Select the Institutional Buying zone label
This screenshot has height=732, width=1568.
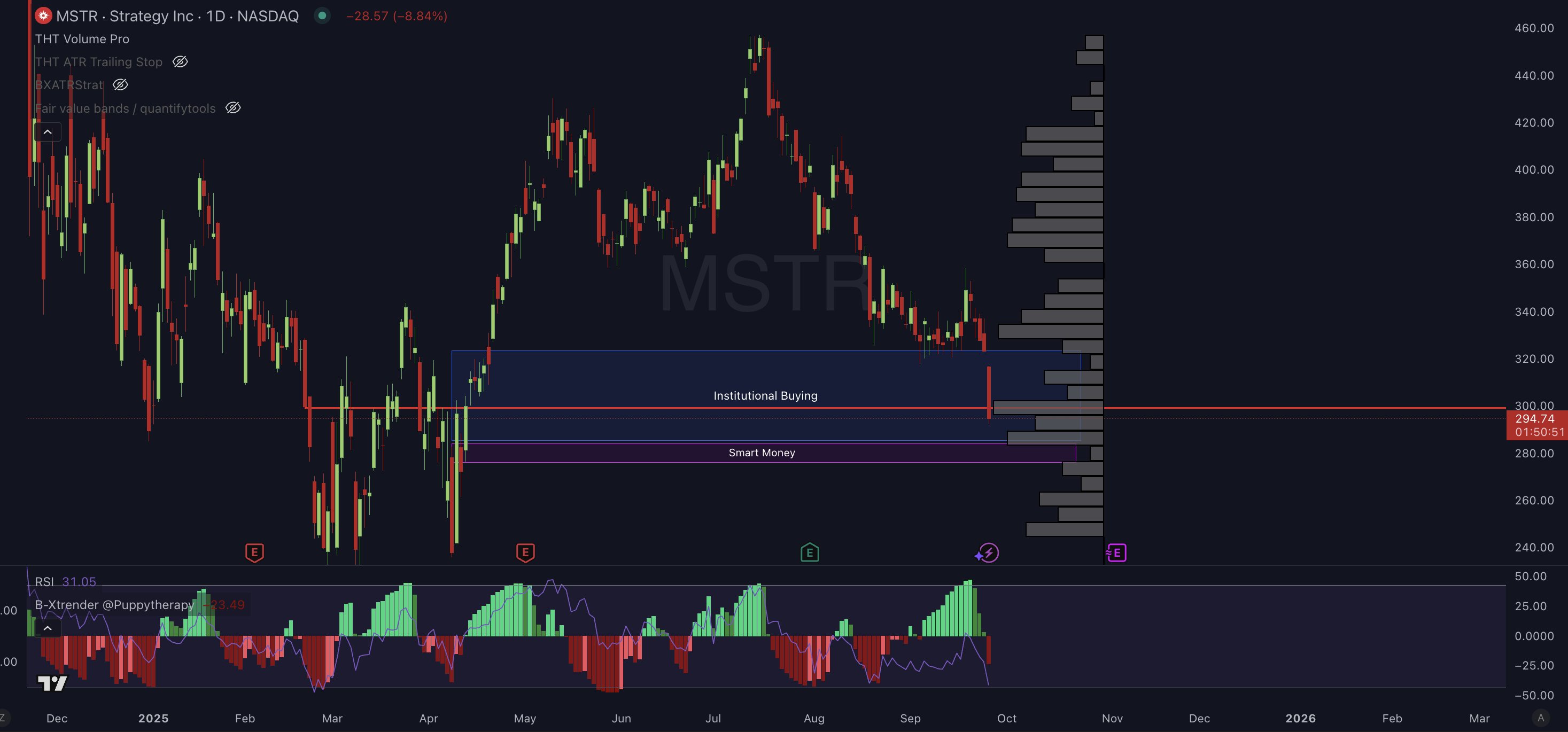click(x=765, y=396)
